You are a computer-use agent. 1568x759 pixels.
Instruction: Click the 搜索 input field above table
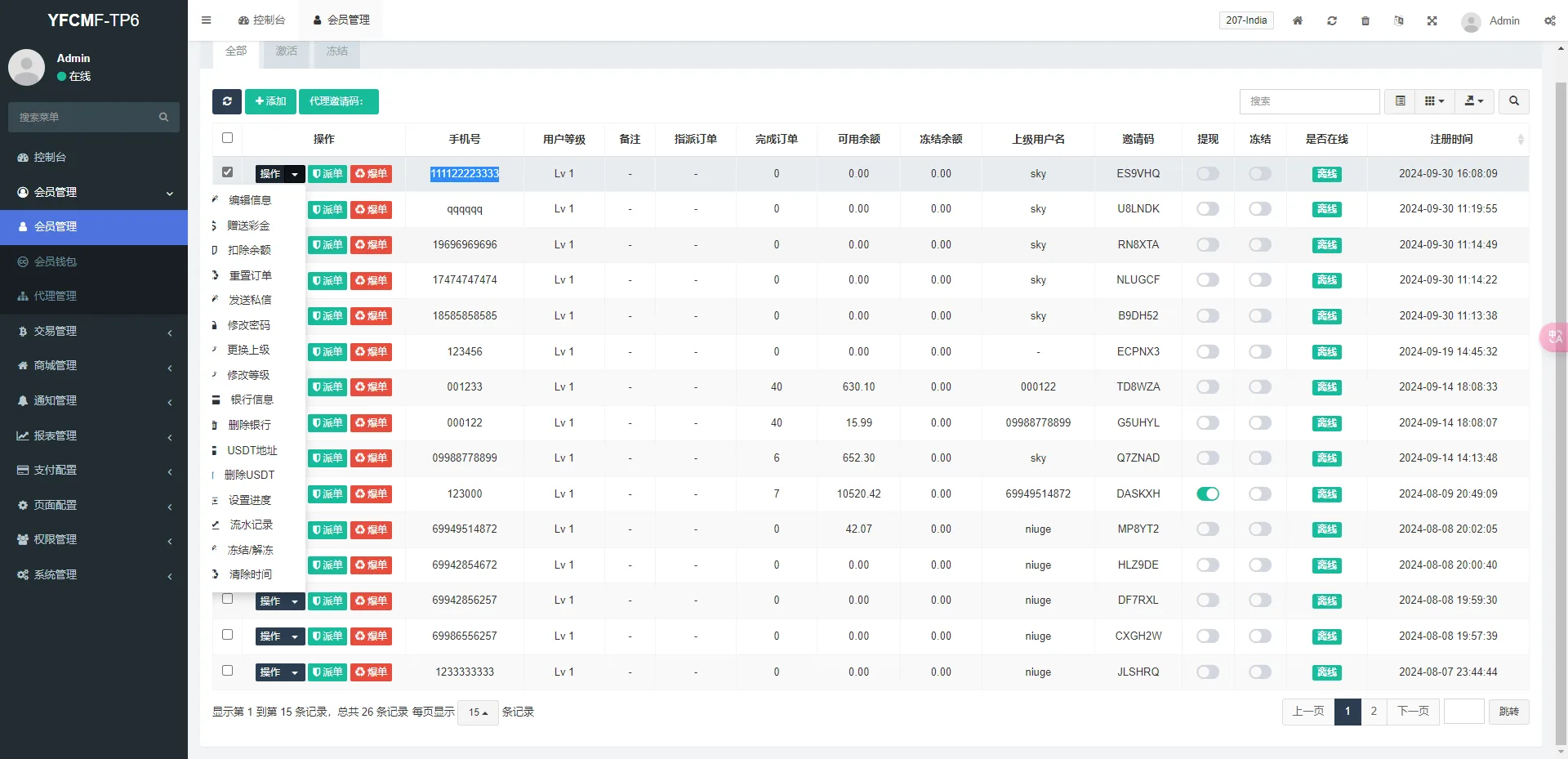pos(1309,101)
